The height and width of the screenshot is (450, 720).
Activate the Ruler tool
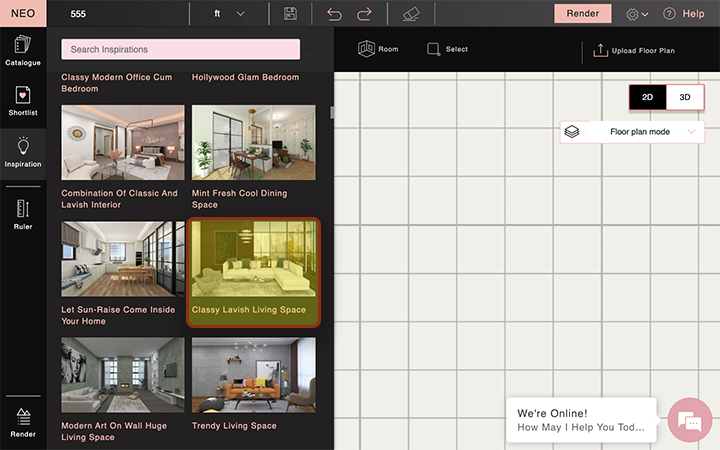point(23,214)
